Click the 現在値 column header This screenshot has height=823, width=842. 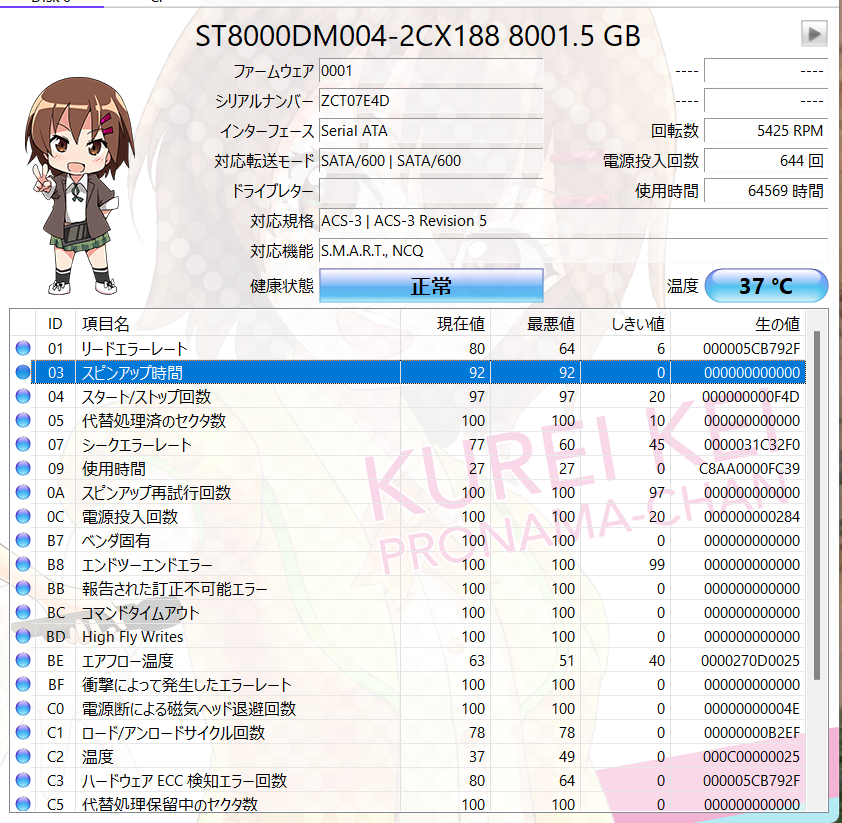tap(445, 324)
